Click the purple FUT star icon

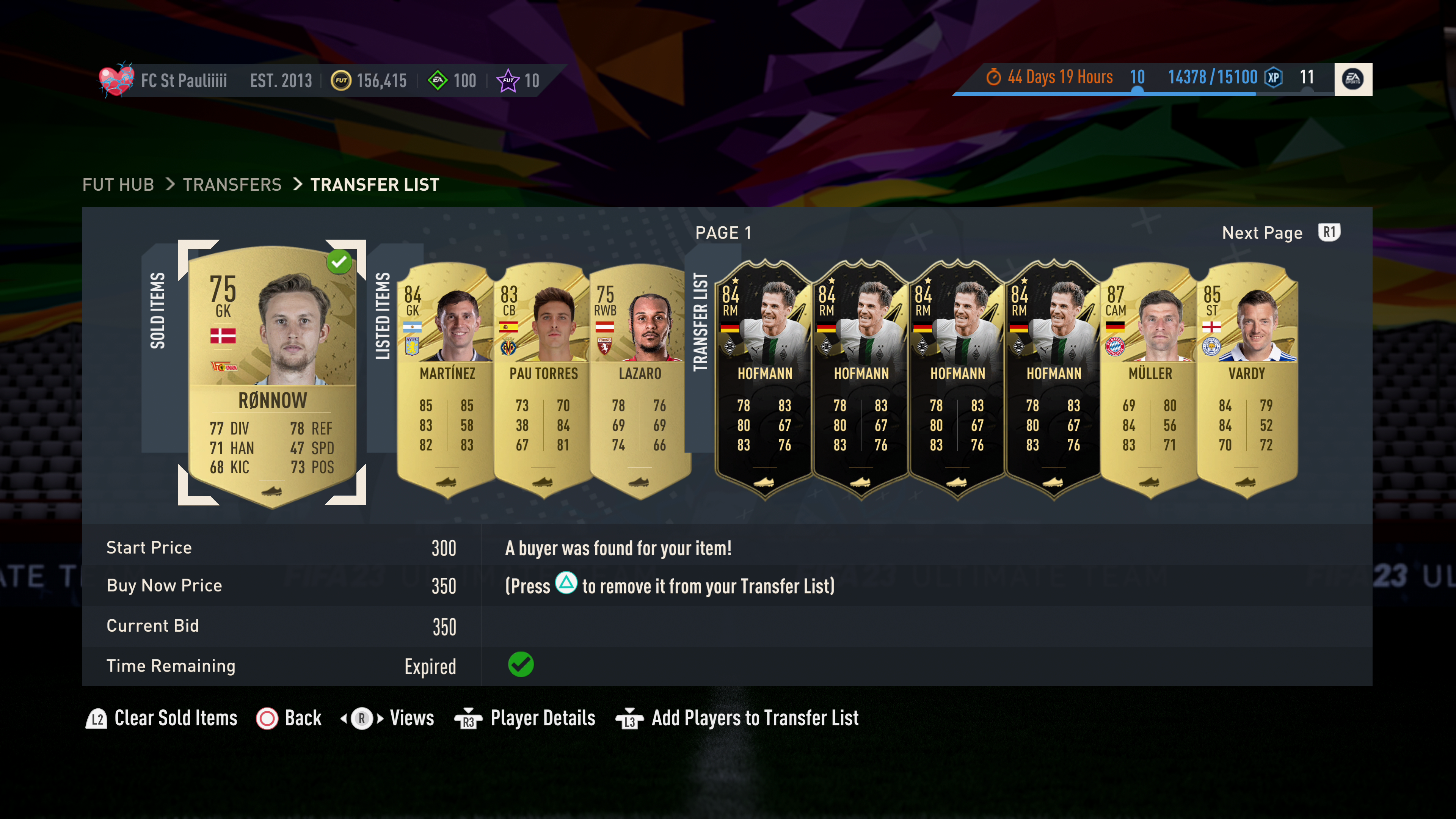click(x=508, y=80)
